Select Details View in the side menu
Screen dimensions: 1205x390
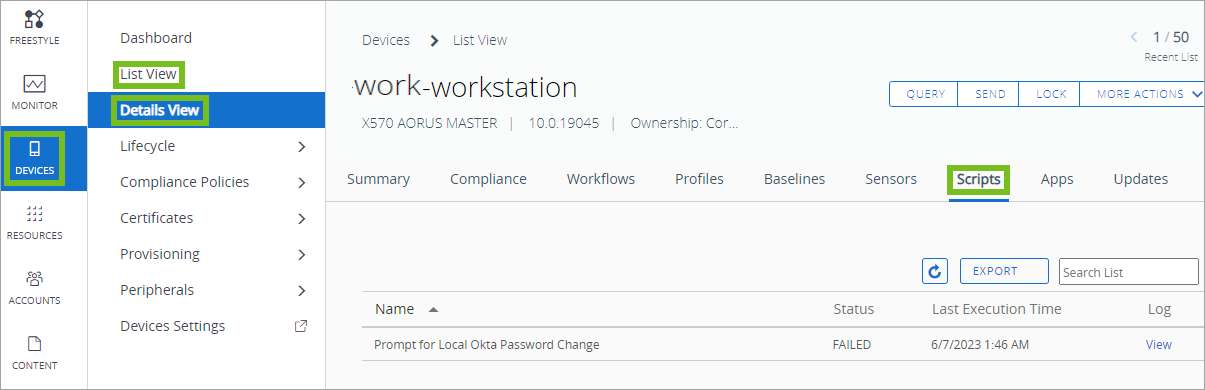tap(160, 110)
